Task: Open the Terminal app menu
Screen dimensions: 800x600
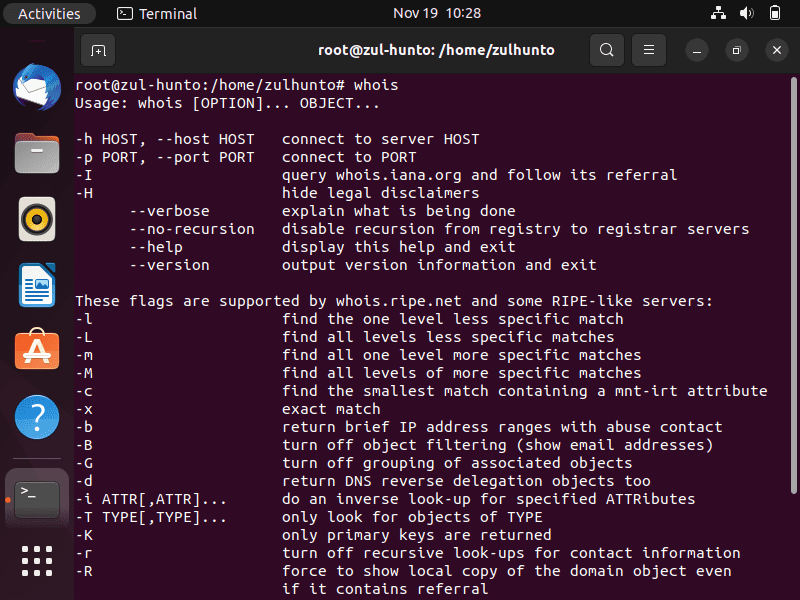Action: tap(157, 13)
